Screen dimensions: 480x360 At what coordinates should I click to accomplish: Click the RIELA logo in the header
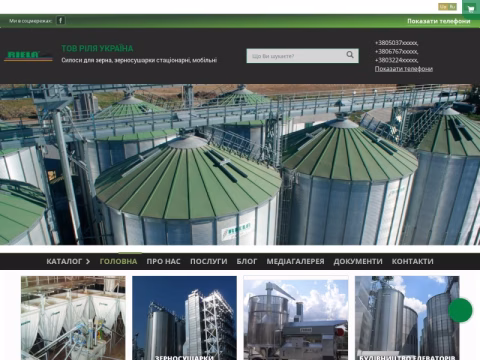28,55
